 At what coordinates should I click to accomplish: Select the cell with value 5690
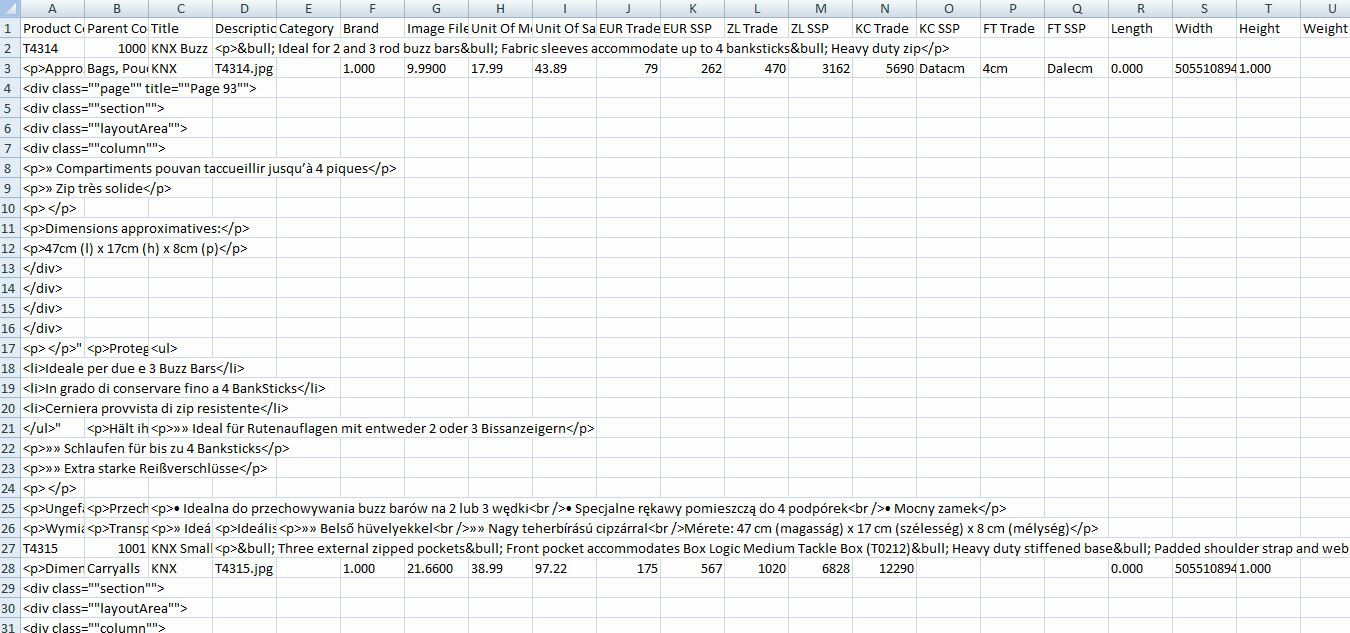[x=884, y=68]
